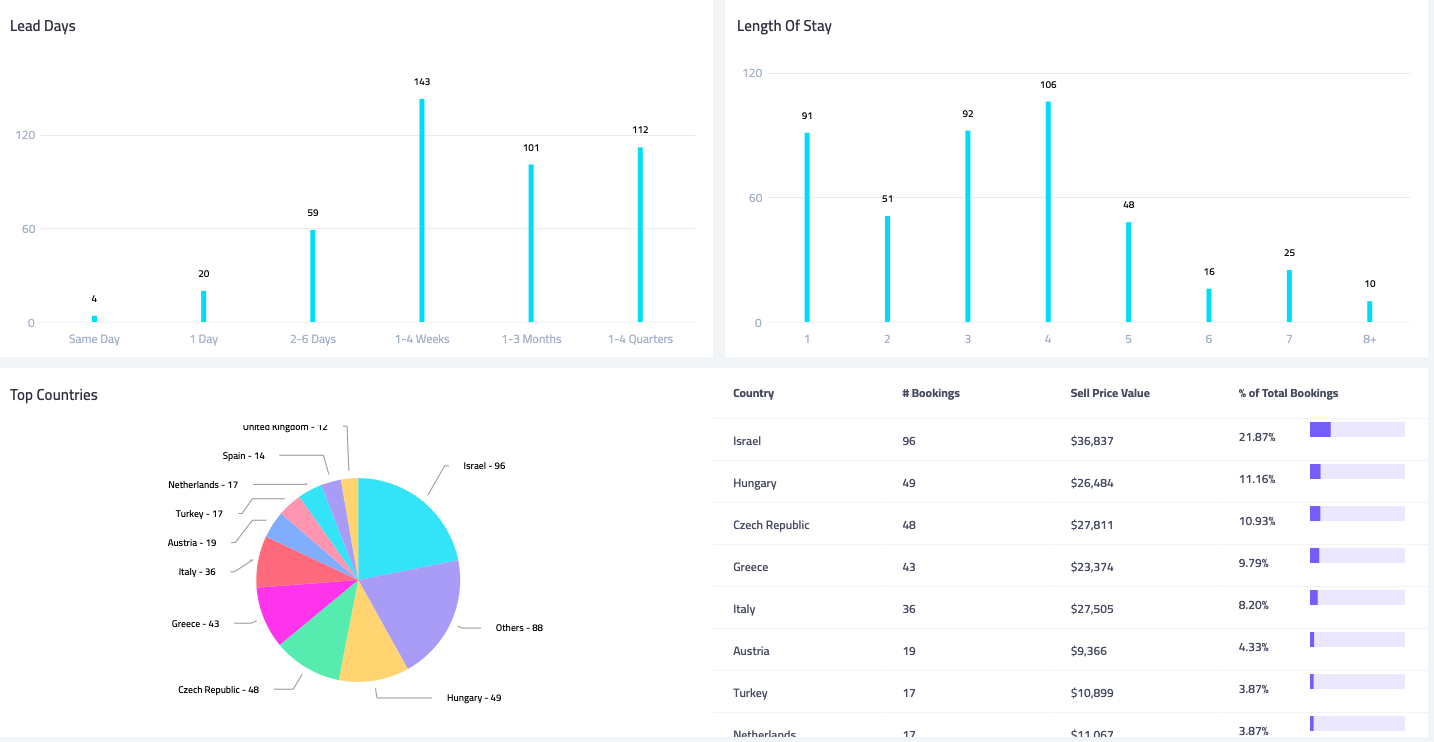Click the Lead Days chart title
This screenshot has width=1434, height=742.
(43, 26)
